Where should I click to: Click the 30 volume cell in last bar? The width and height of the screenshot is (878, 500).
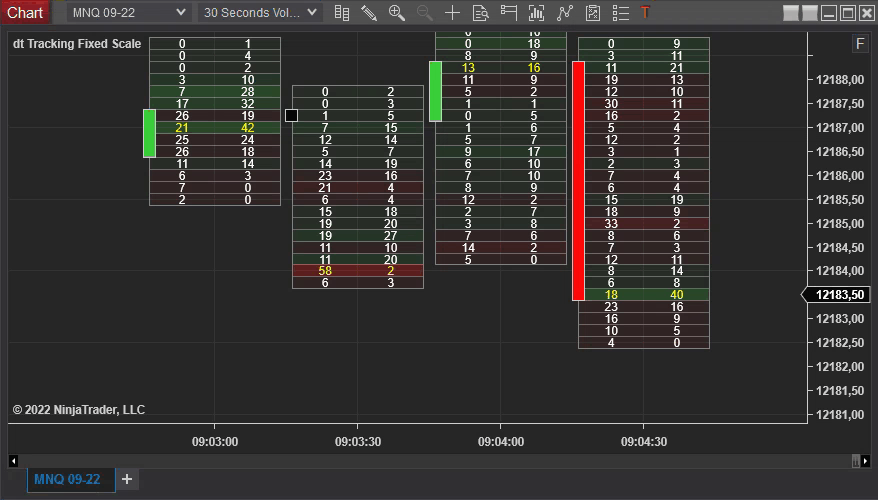pyautogui.click(x=611, y=104)
